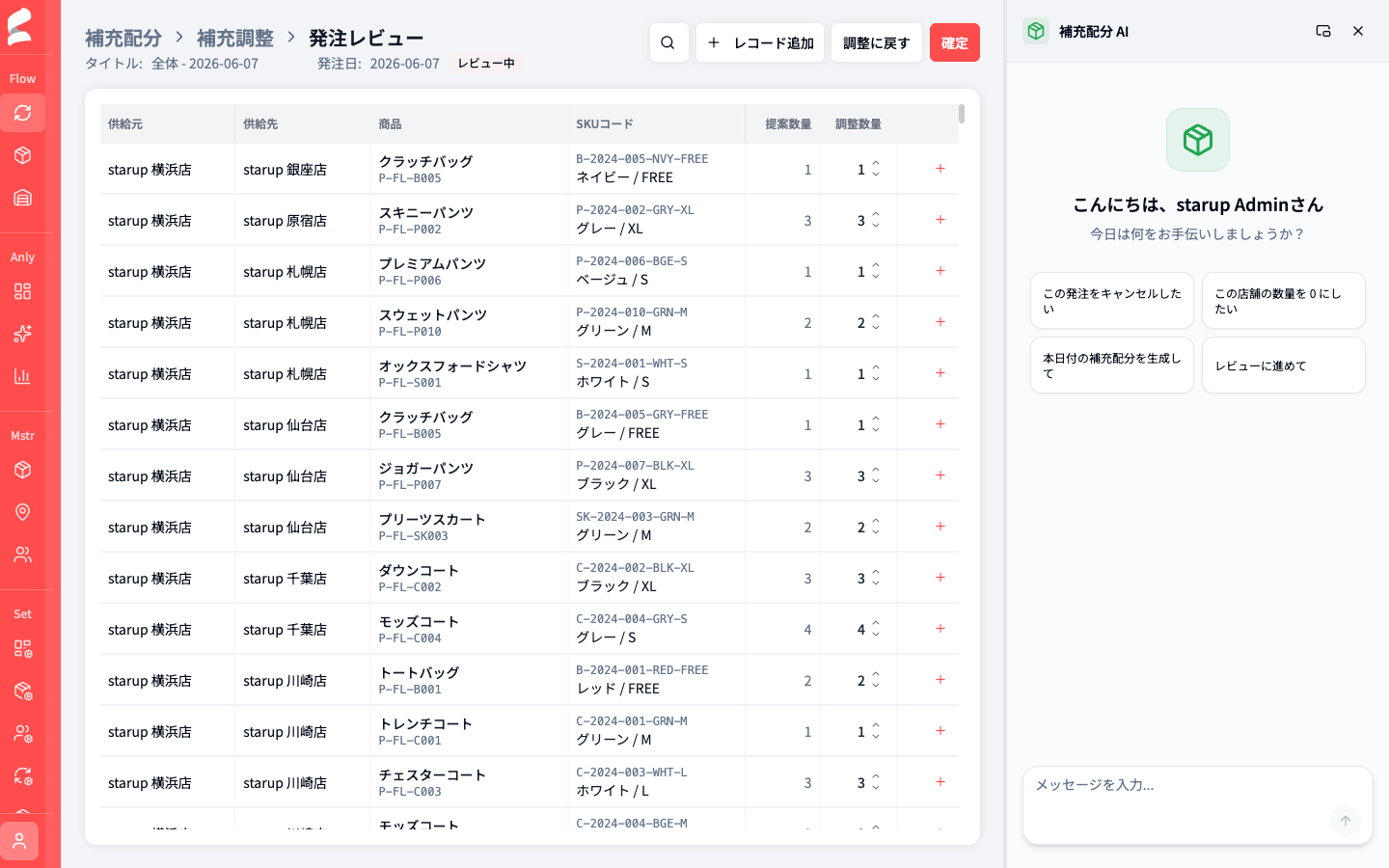
Task: Click the send message arrow button
Action: (x=1345, y=821)
